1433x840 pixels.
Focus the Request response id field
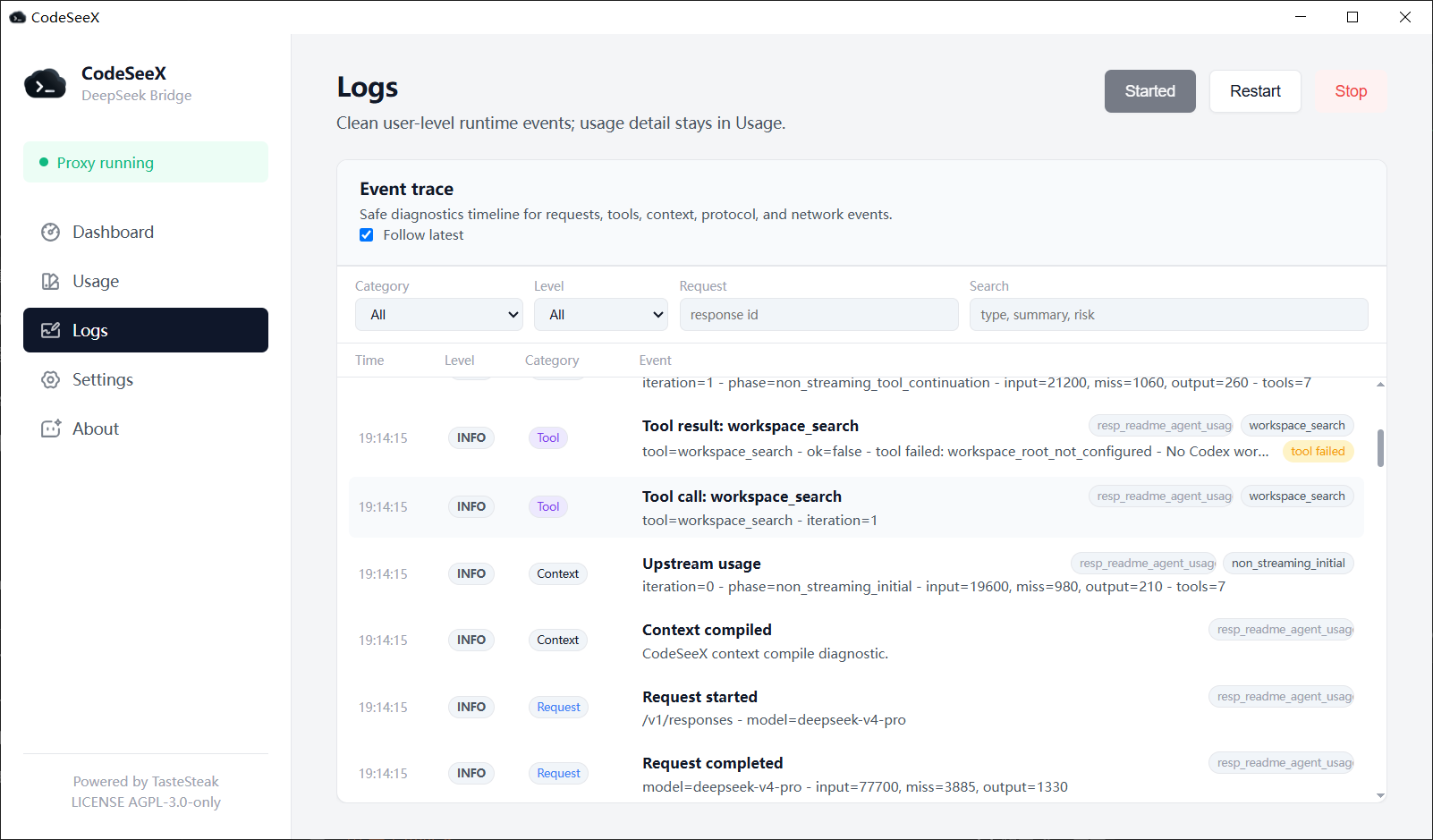point(818,315)
